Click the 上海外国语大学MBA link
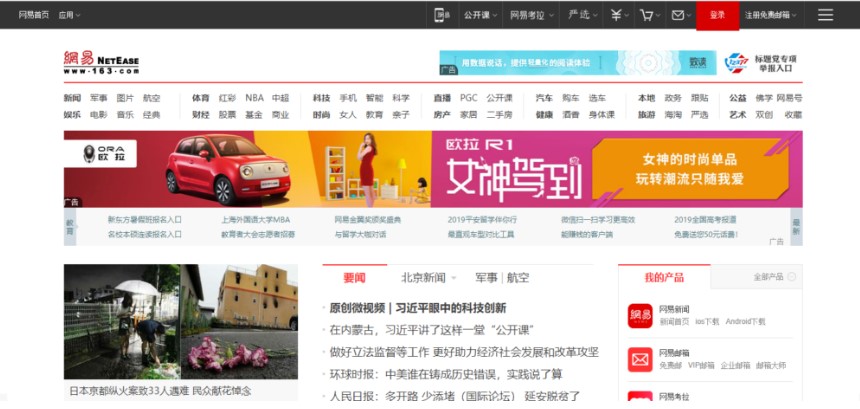The image size is (860, 409). point(256,220)
